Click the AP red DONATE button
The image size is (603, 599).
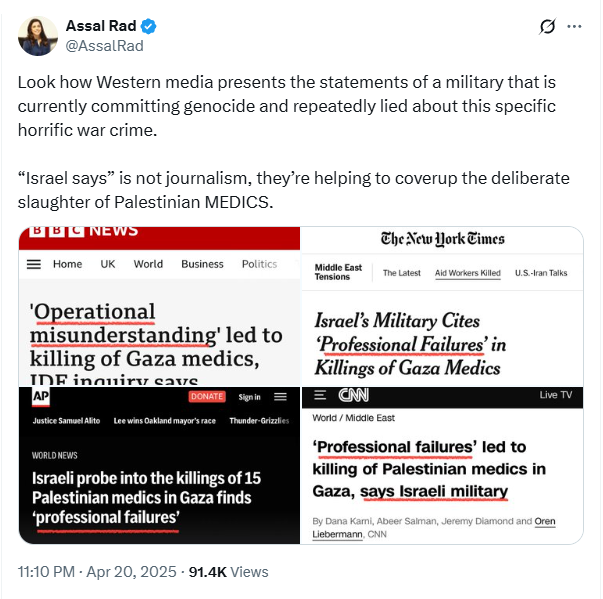pyautogui.click(x=207, y=396)
